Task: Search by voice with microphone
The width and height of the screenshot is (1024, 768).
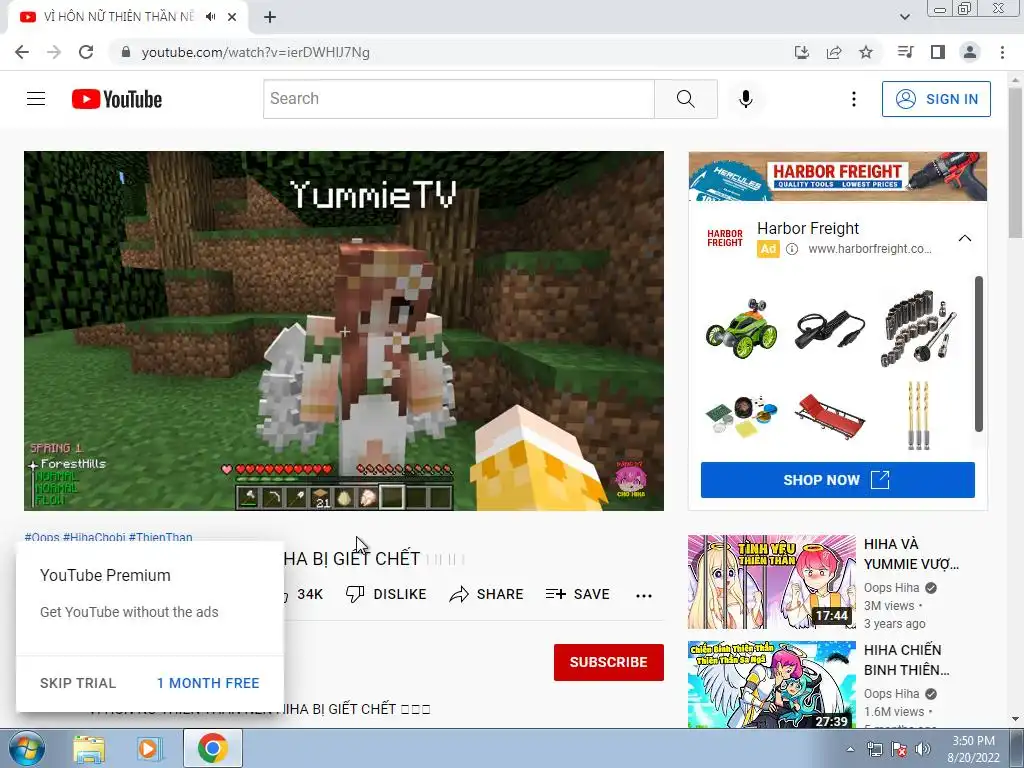Action: point(746,99)
